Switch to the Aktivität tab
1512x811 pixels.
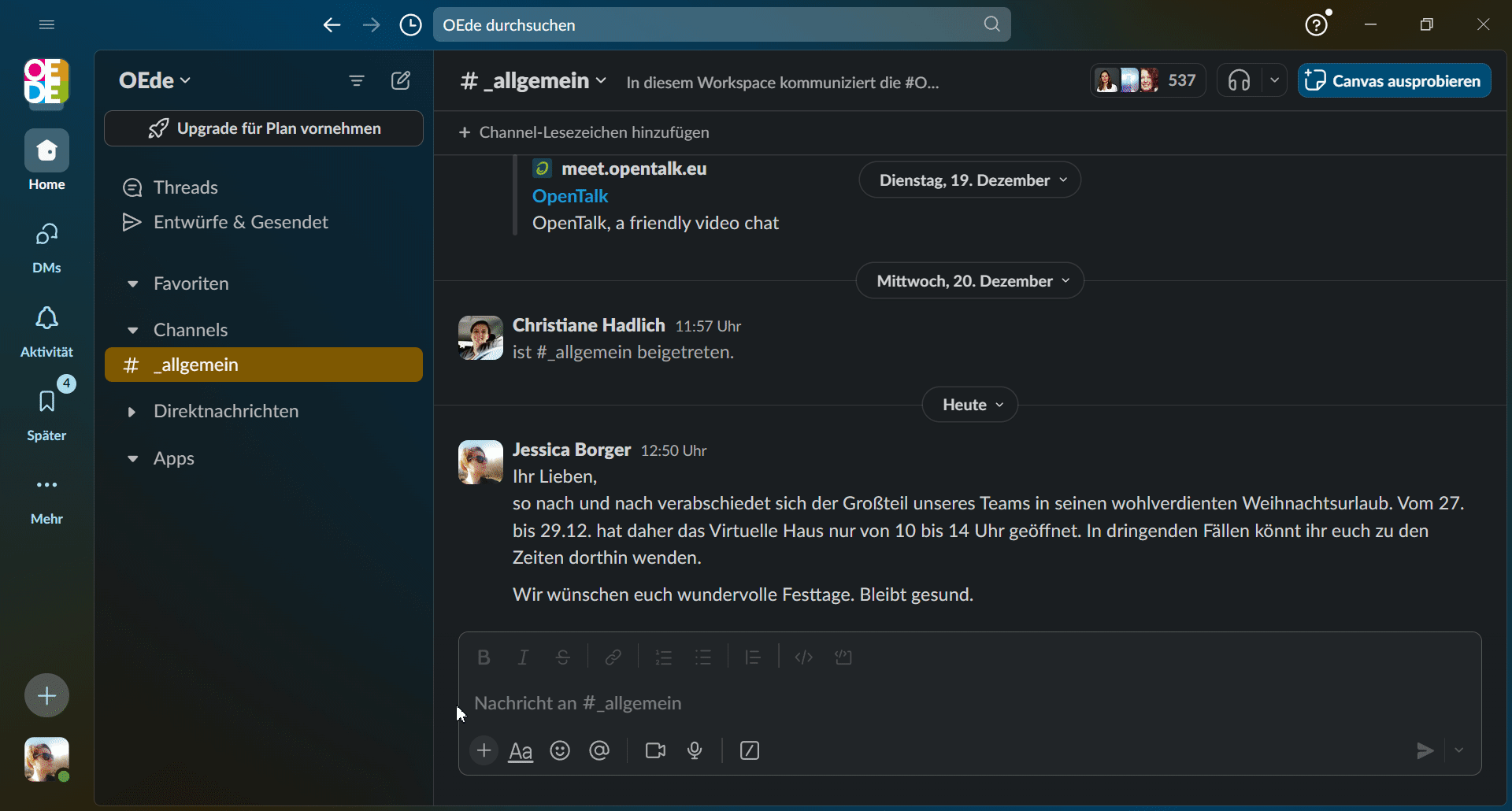pyautogui.click(x=46, y=331)
